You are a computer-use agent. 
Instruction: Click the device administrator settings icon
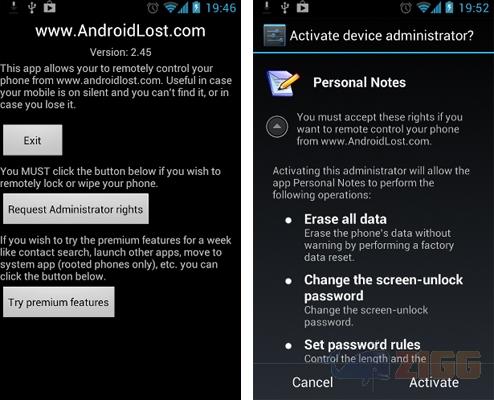[274, 35]
